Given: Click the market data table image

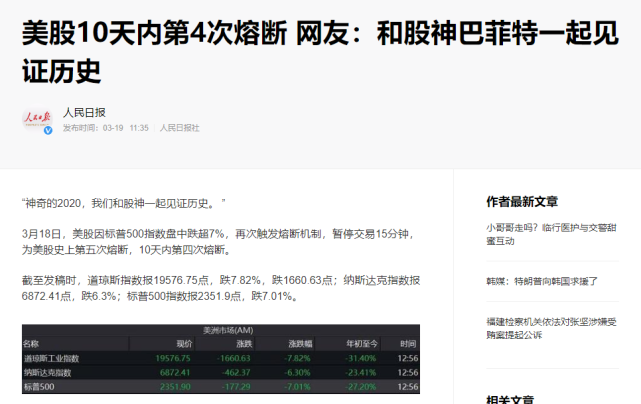Looking at the screenshot, I should (221, 359).
